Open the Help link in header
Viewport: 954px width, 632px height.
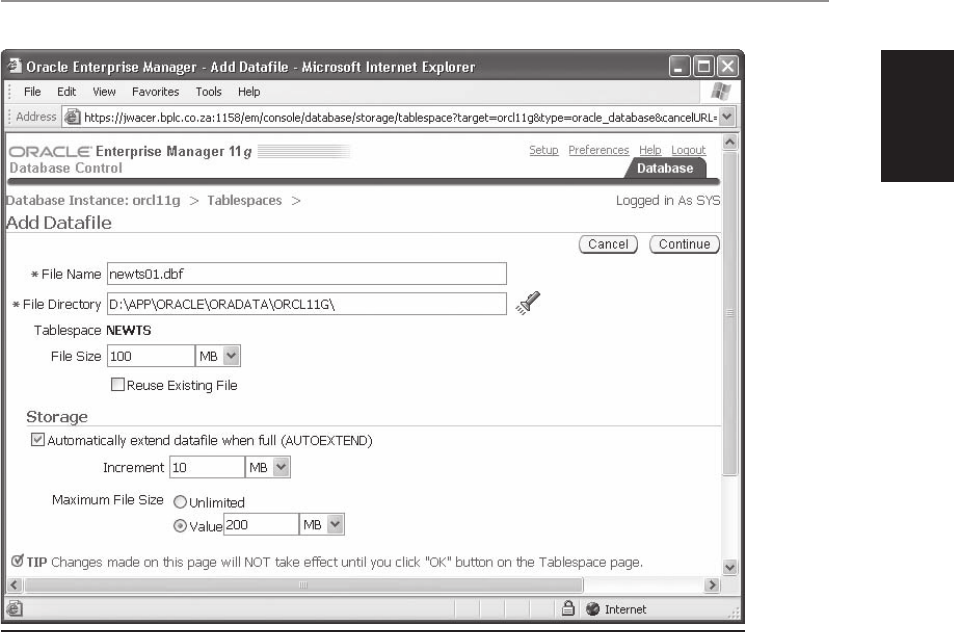[650, 150]
